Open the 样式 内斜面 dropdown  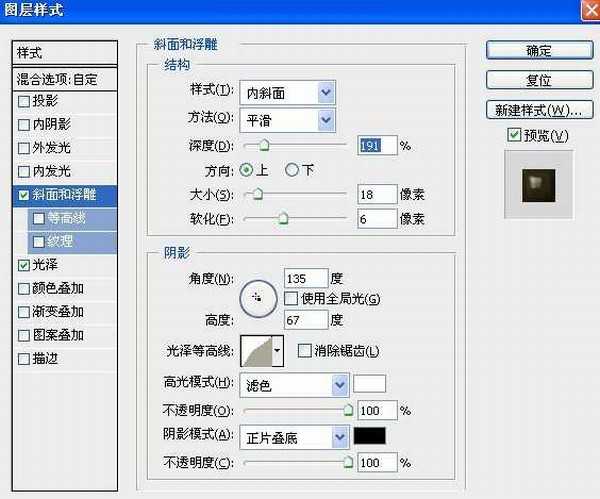325,93
